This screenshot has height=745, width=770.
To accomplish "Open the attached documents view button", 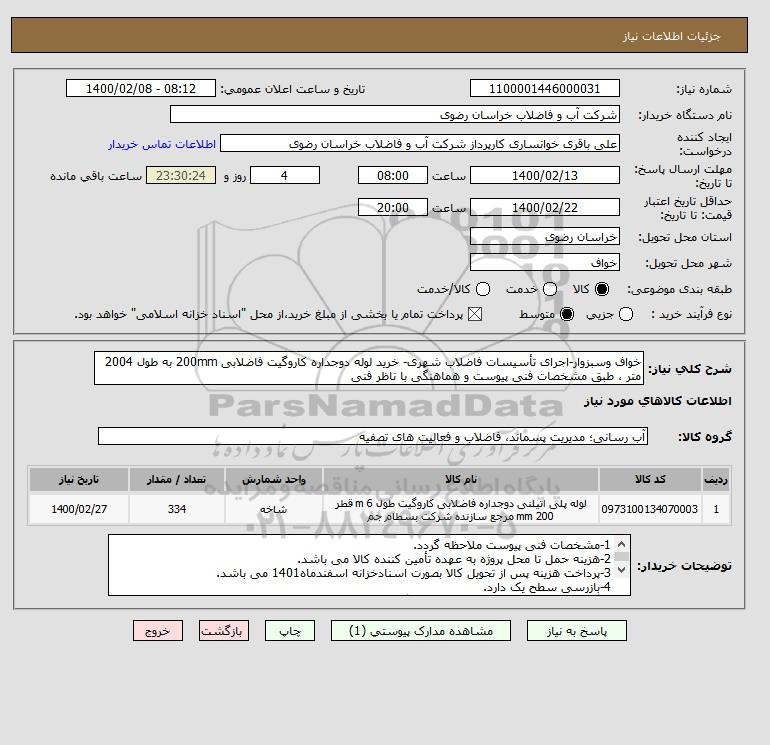I will (x=421, y=631).
